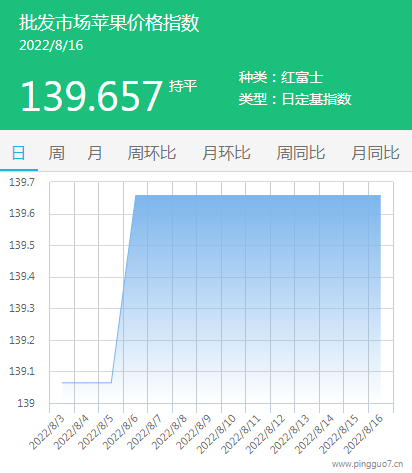The width and height of the screenshot is (412, 473).
Task: Click the 139.3 y-axis label
Action: (x=22, y=308)
